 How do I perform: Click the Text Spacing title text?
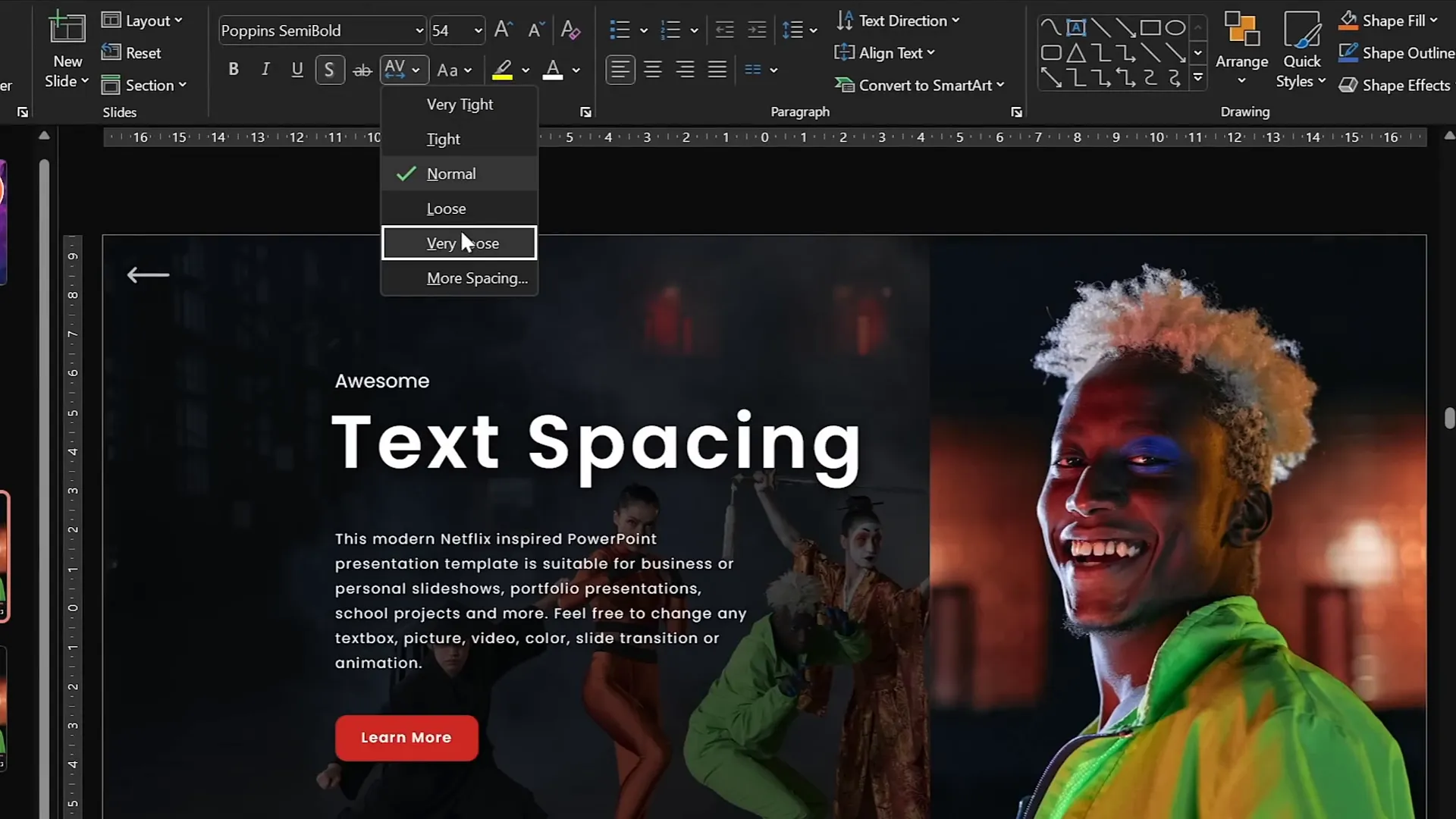(x=596, y=446)
